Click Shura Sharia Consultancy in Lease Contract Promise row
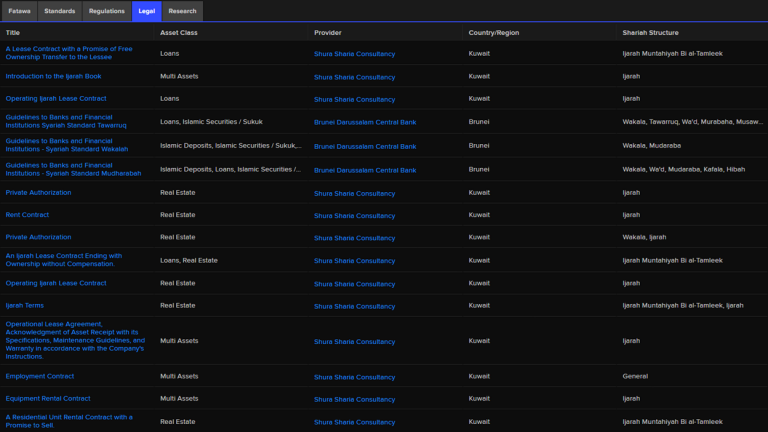768x432 pixels. (355, 54)
